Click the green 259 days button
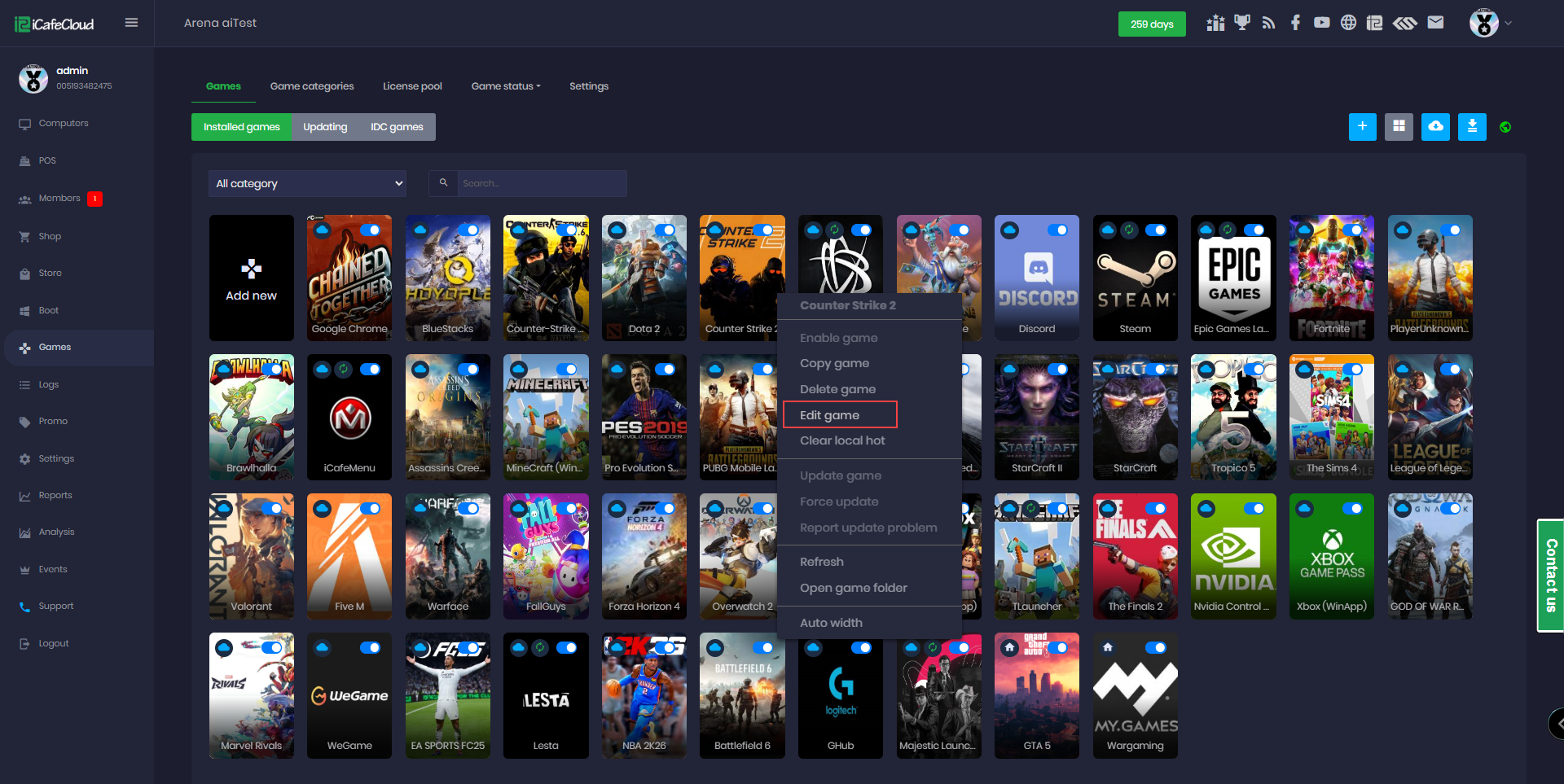The width and height of the screenshot is (1564, 784). pyautogui.click(x=1152, y=24)
